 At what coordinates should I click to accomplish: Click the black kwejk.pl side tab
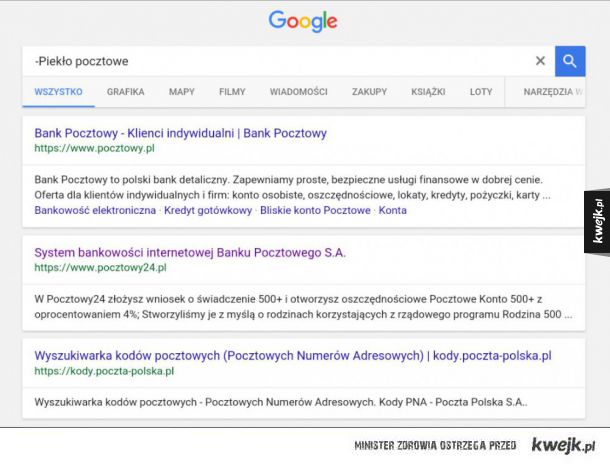597,222
